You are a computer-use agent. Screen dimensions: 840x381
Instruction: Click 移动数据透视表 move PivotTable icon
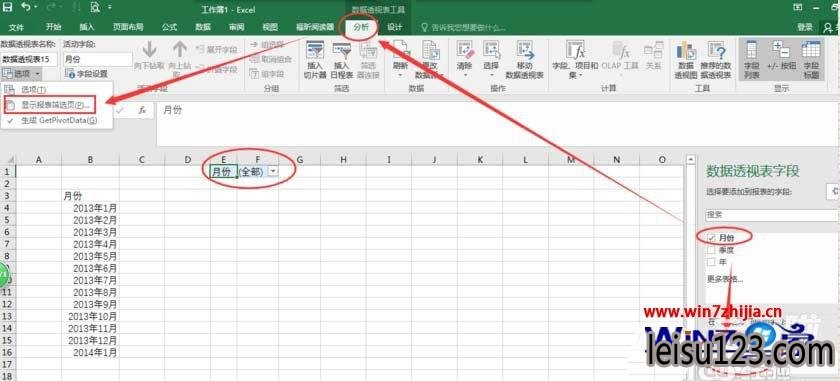point(524,50)
